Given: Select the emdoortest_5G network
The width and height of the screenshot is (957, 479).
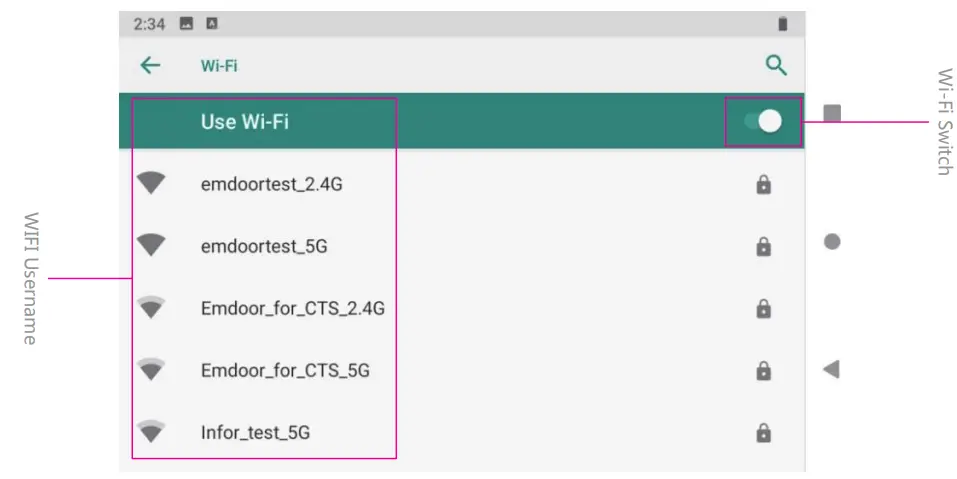Looking at the screenshot, I should coord(264,246).
